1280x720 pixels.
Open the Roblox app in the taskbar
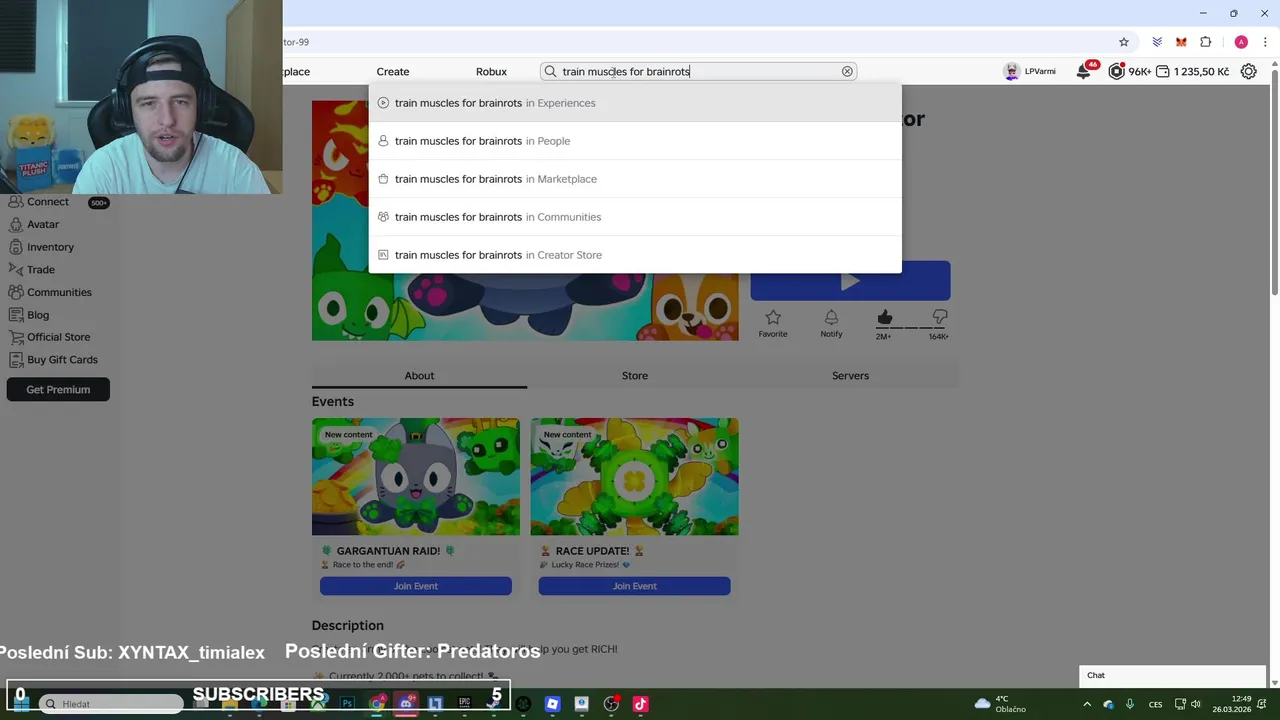click(x=552, y=704)
